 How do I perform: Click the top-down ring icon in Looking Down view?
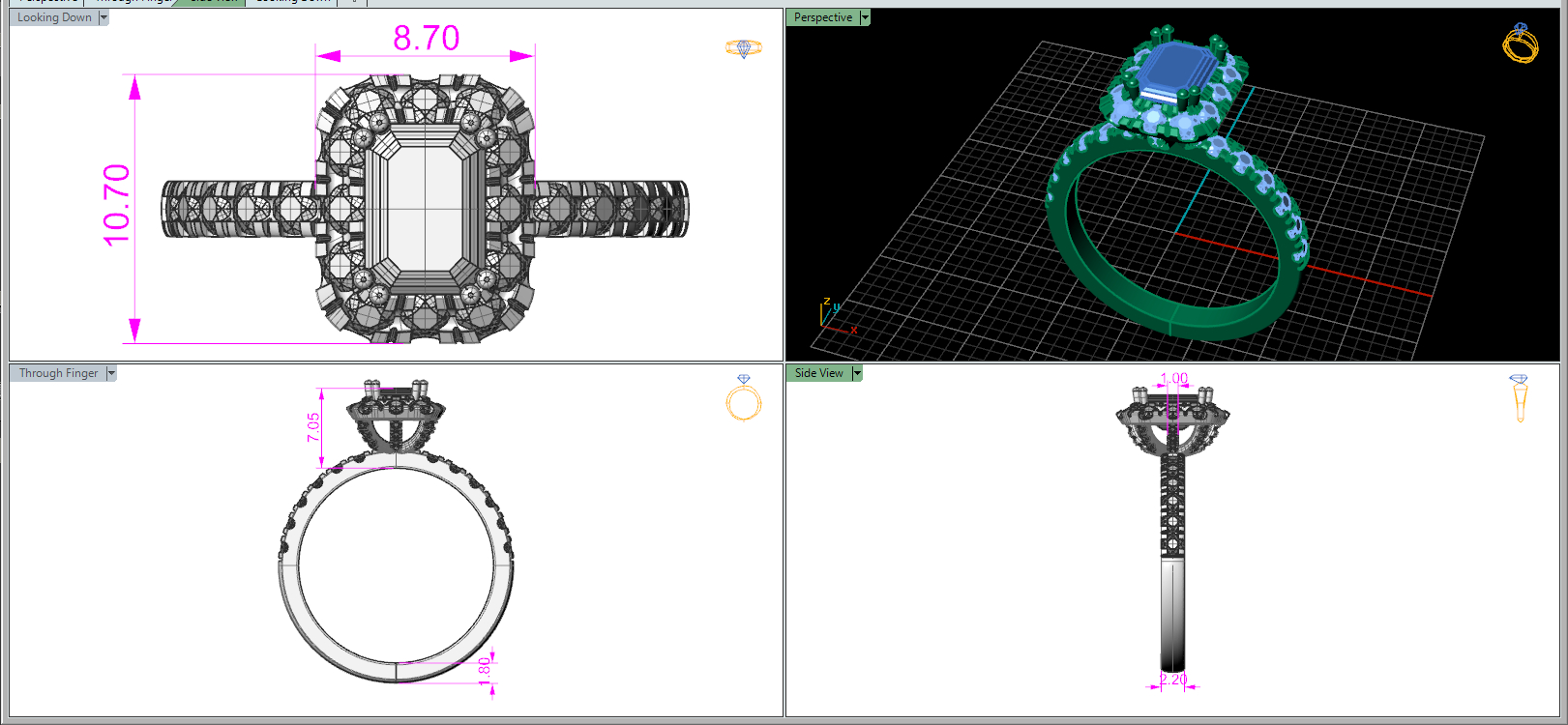tap(744, 47)
